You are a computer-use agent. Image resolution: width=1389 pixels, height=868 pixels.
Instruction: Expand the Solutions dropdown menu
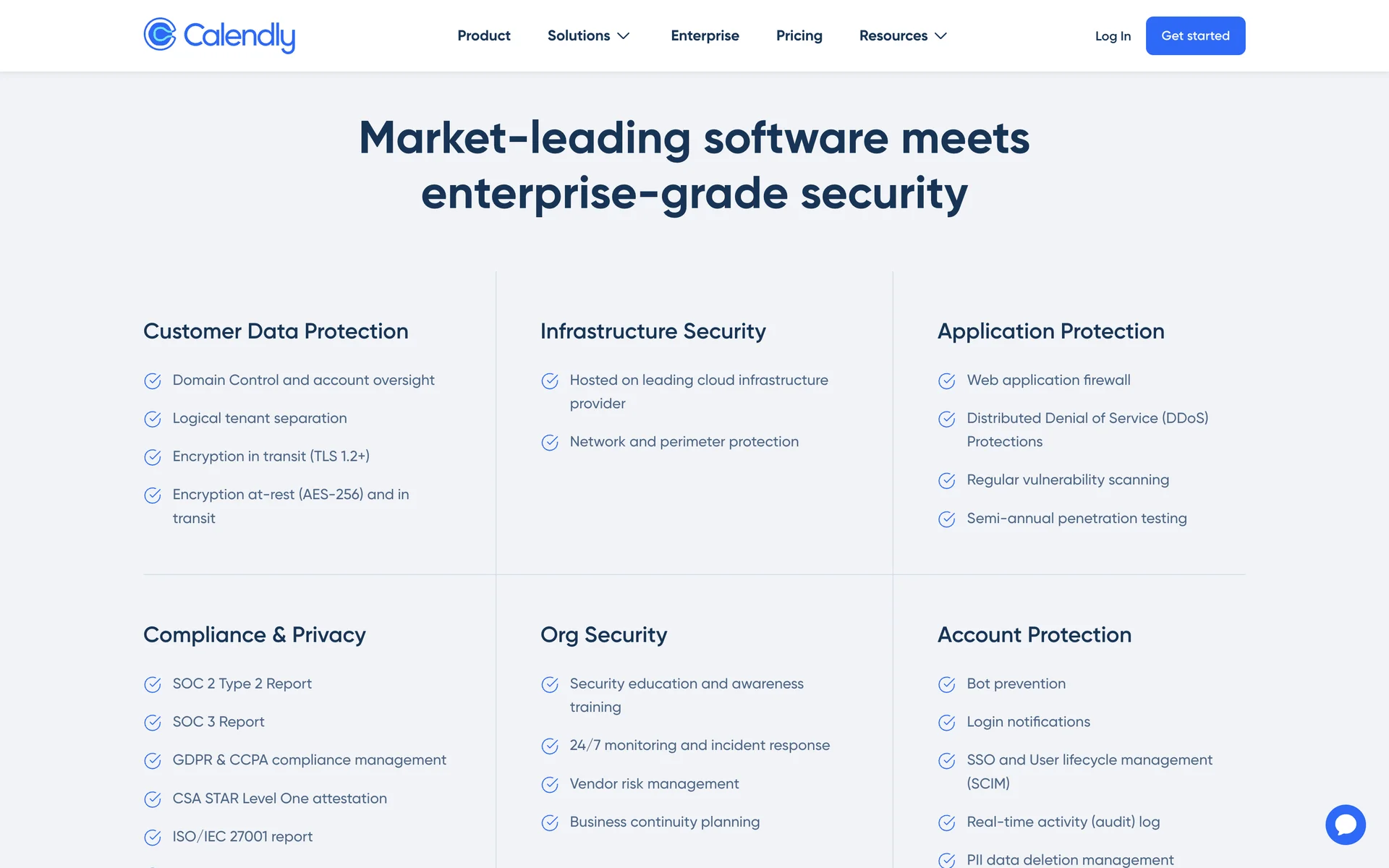[x=579, y=35]
